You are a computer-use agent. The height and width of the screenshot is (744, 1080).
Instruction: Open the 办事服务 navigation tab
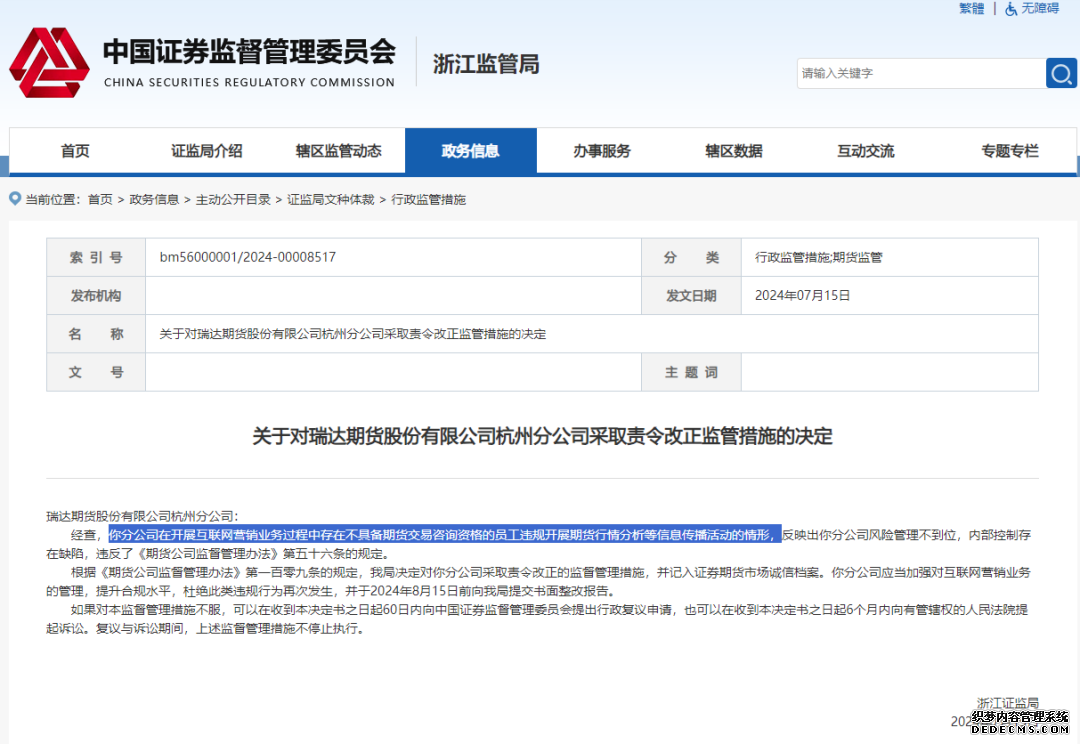602,151
